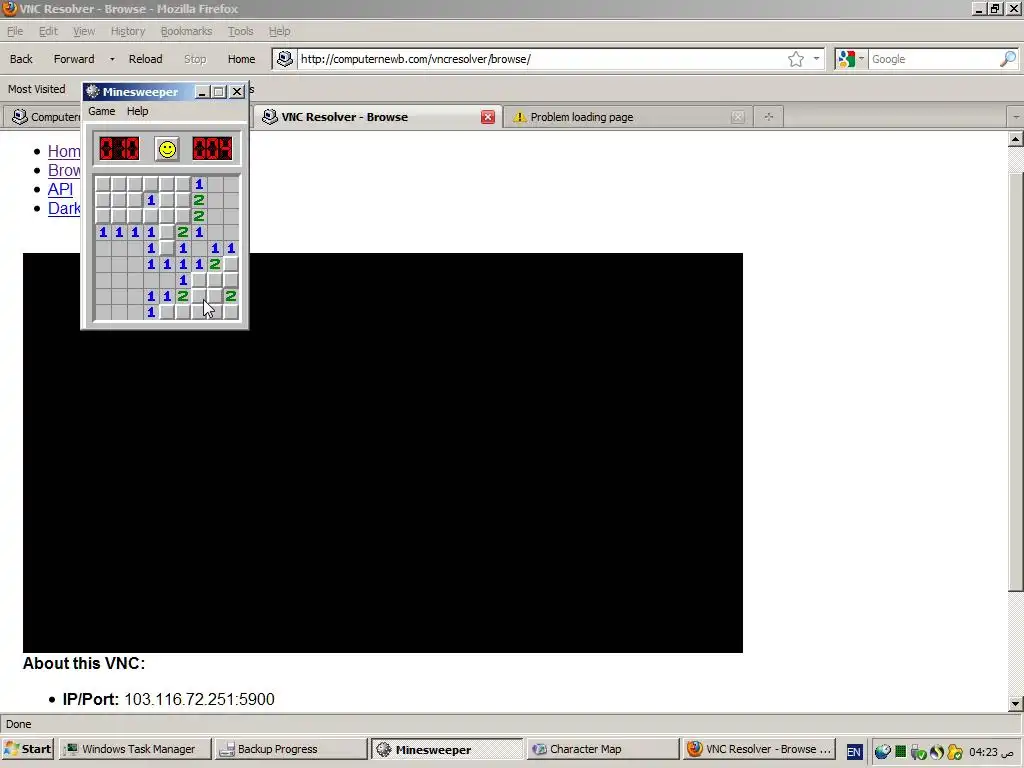Reload the current page
This screenshot has height=768, width=1024.
(145, 59)
